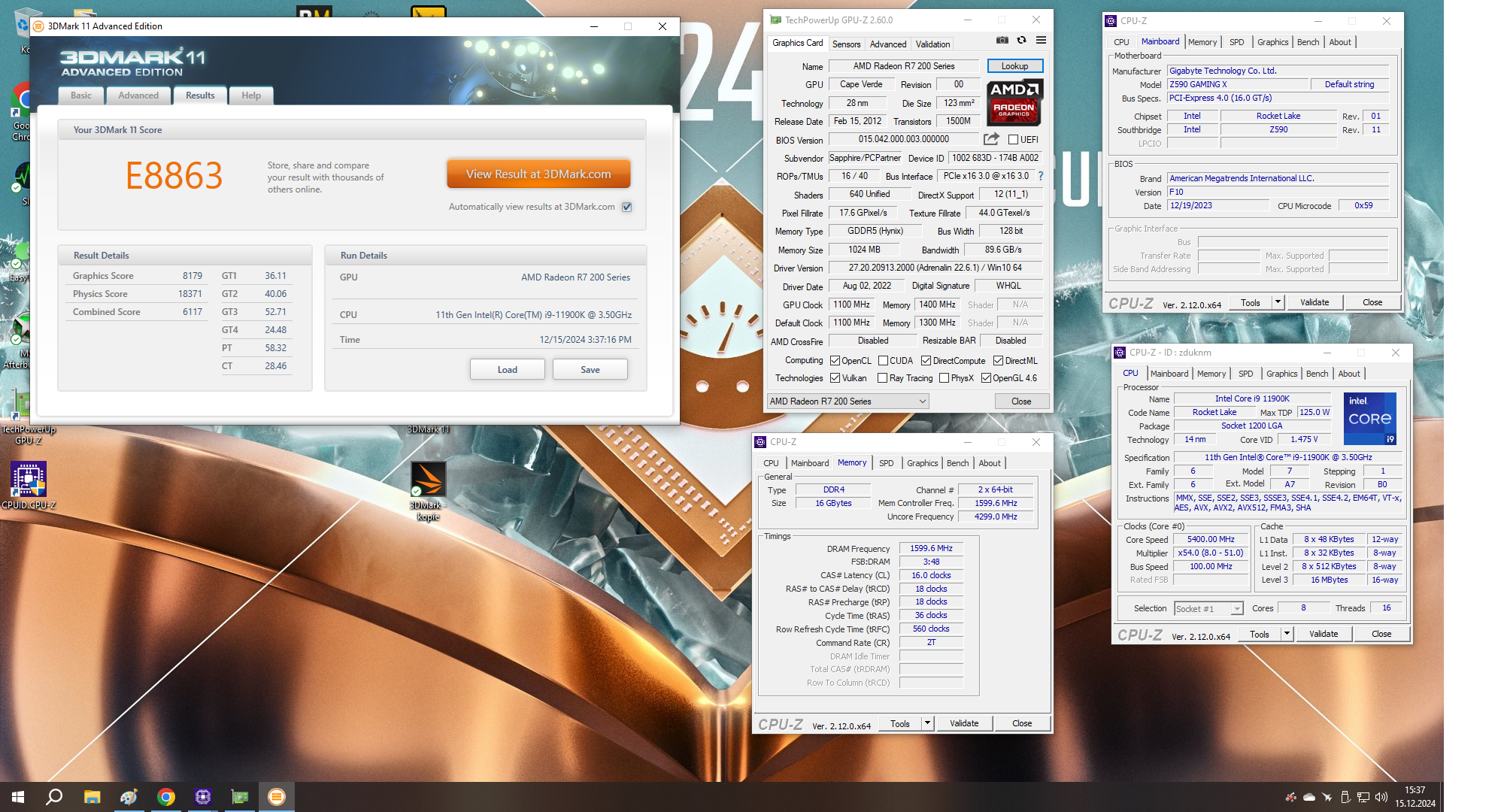Click the Lookup button in GPU-Z
Image resolution: width=1504 pixels, height=812 pixels.
[1014, 66]
